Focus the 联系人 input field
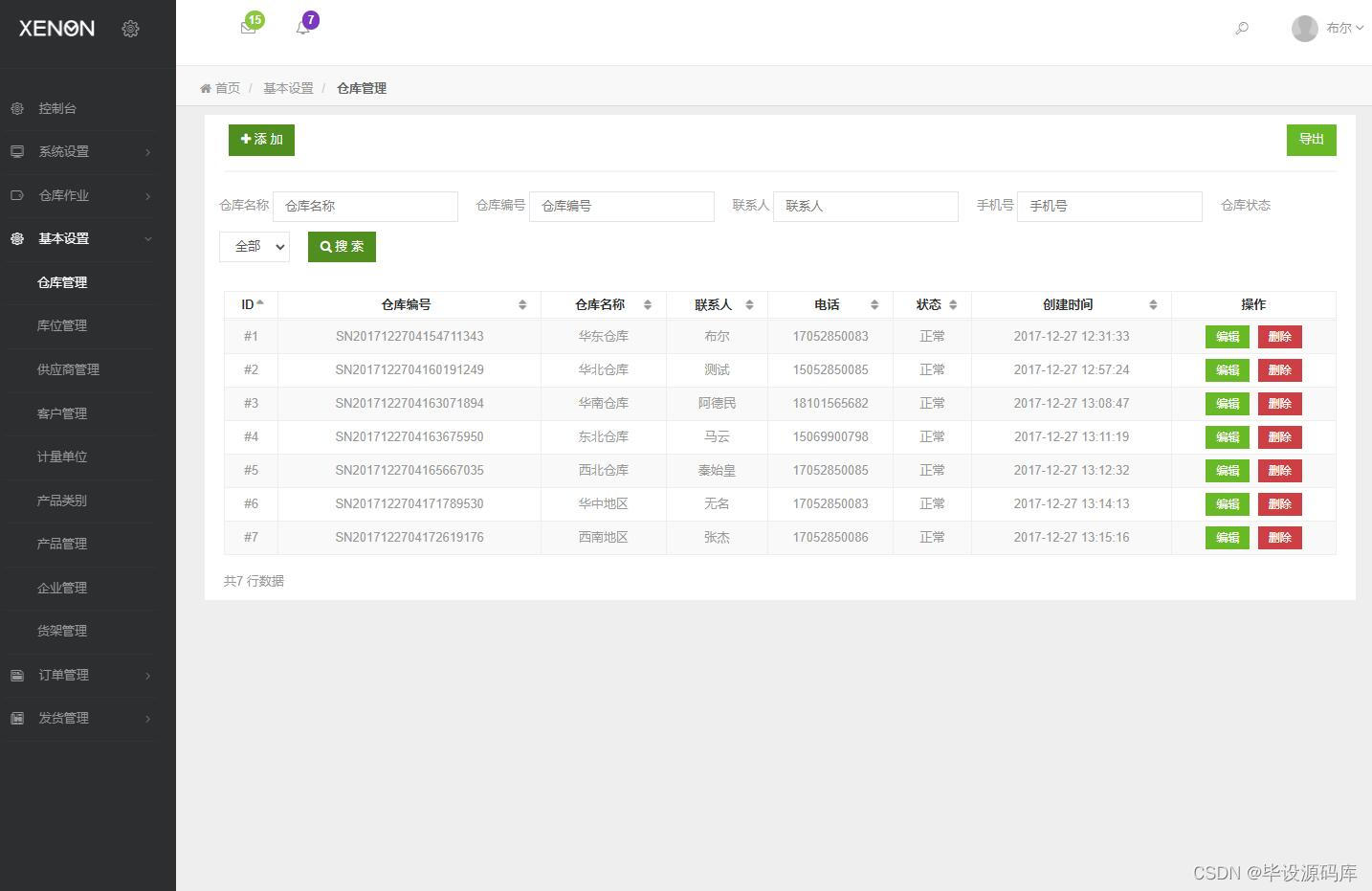This screenshot has height=891, width=1372. coord(866,207)
